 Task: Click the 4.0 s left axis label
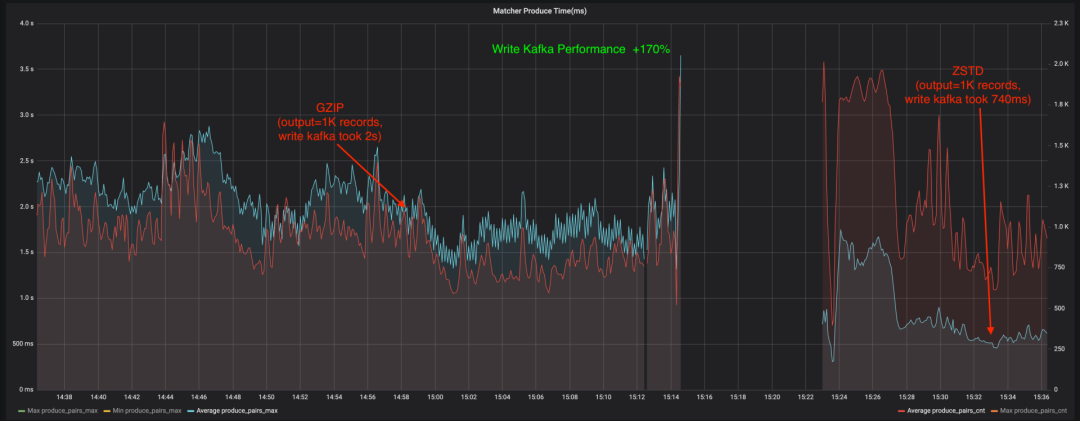click(x=27, y=23)
